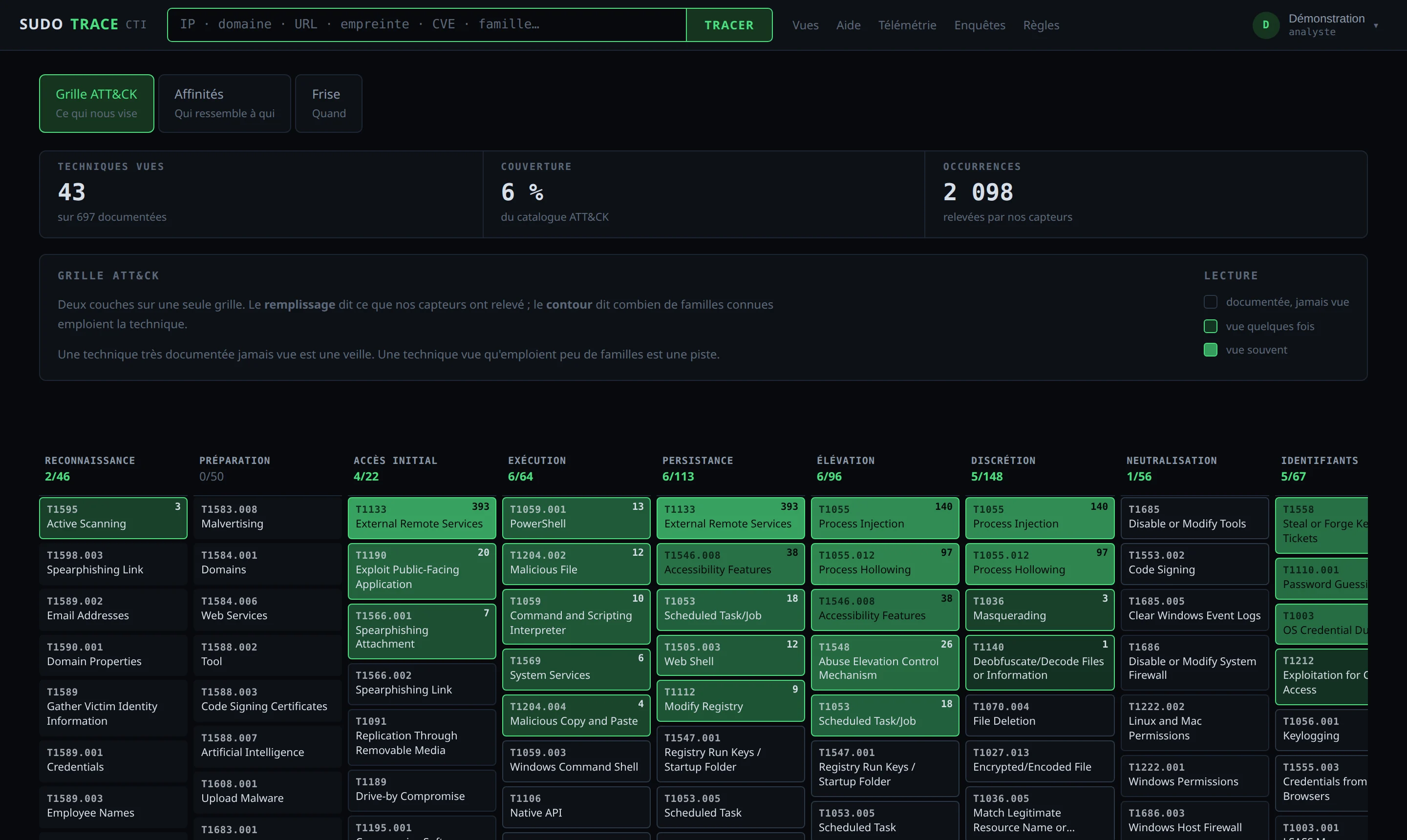This screenshot has width=1407, height=840.
Task: Click the TRACER button
Action: pos(729,25)
